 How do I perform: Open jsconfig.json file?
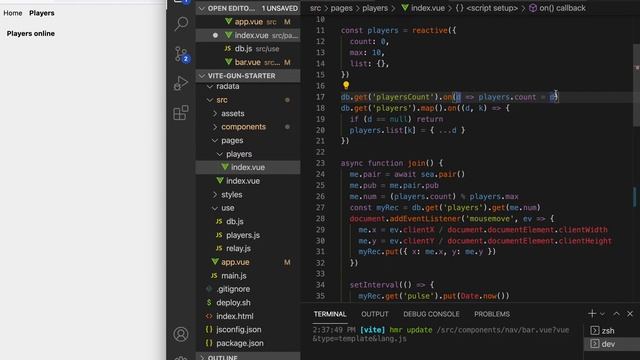[248, 329]
